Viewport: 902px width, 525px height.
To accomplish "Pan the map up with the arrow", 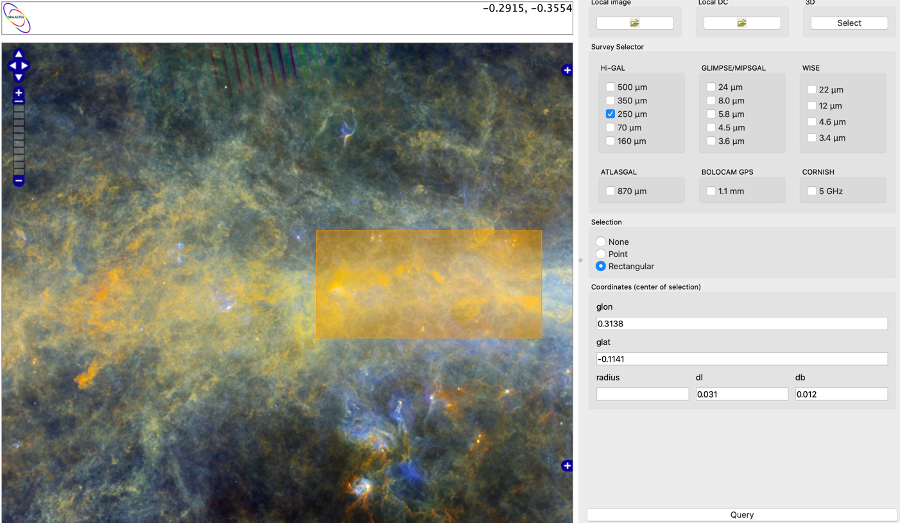I will coord(18,54).
